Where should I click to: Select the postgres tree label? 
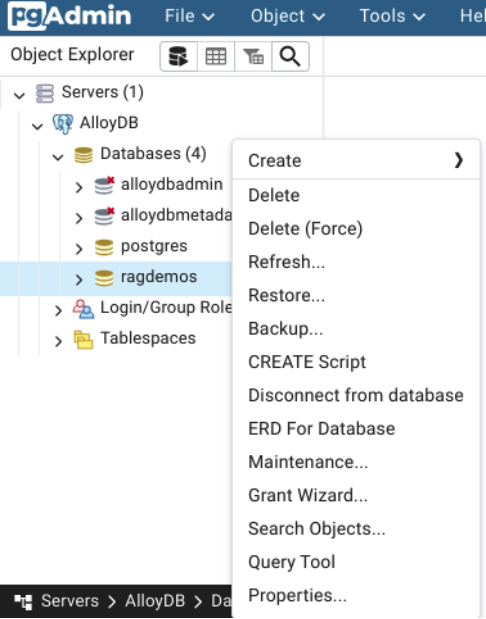click(154, 247)
